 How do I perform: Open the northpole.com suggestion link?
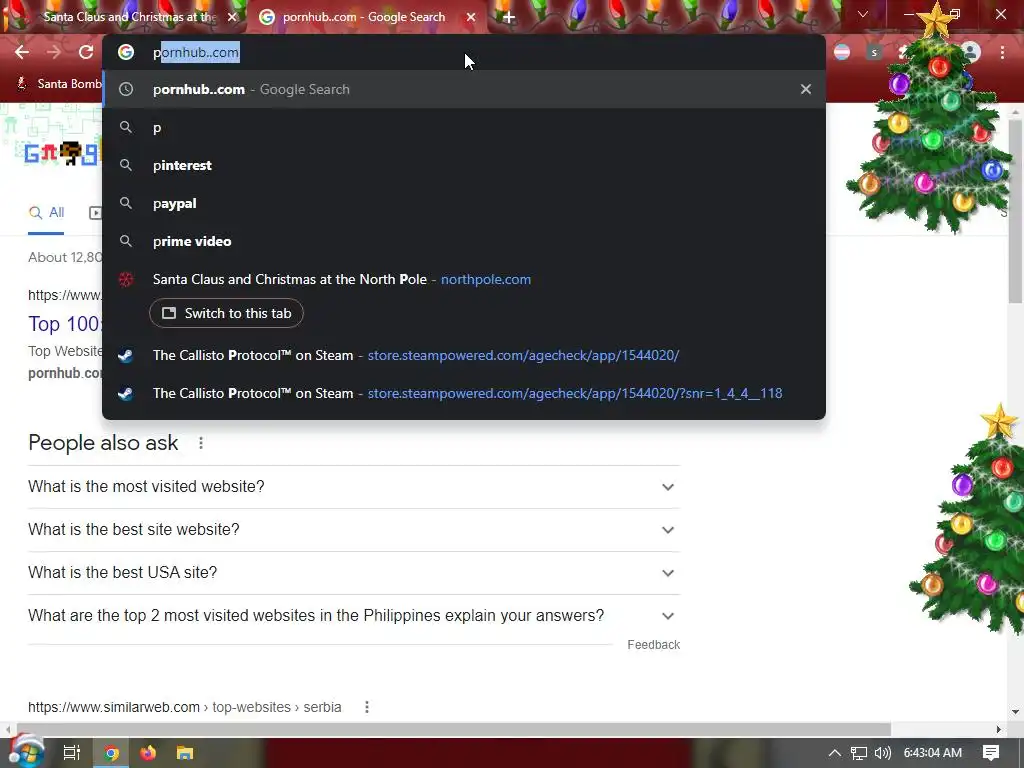pyautogui.click(x=485, y=279)
